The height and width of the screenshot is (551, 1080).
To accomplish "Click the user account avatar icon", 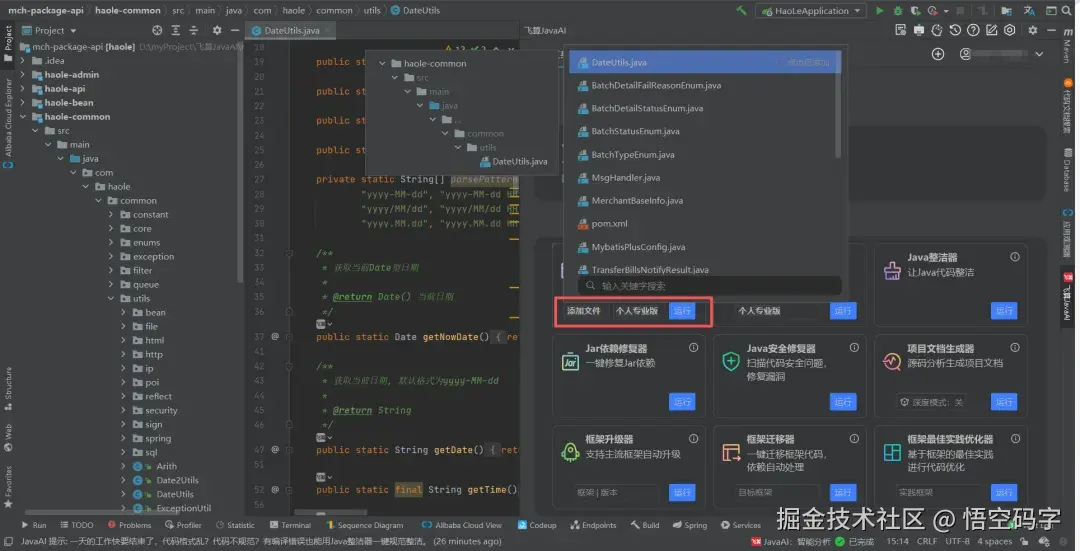I will coord(966,54).
